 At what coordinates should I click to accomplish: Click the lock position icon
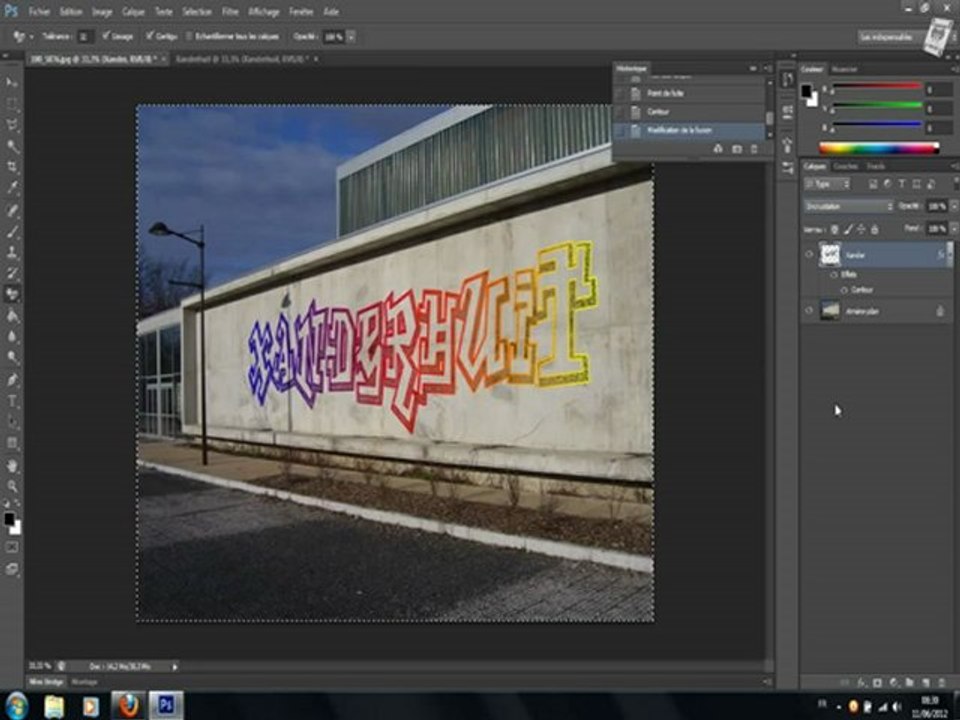[861, 229]
